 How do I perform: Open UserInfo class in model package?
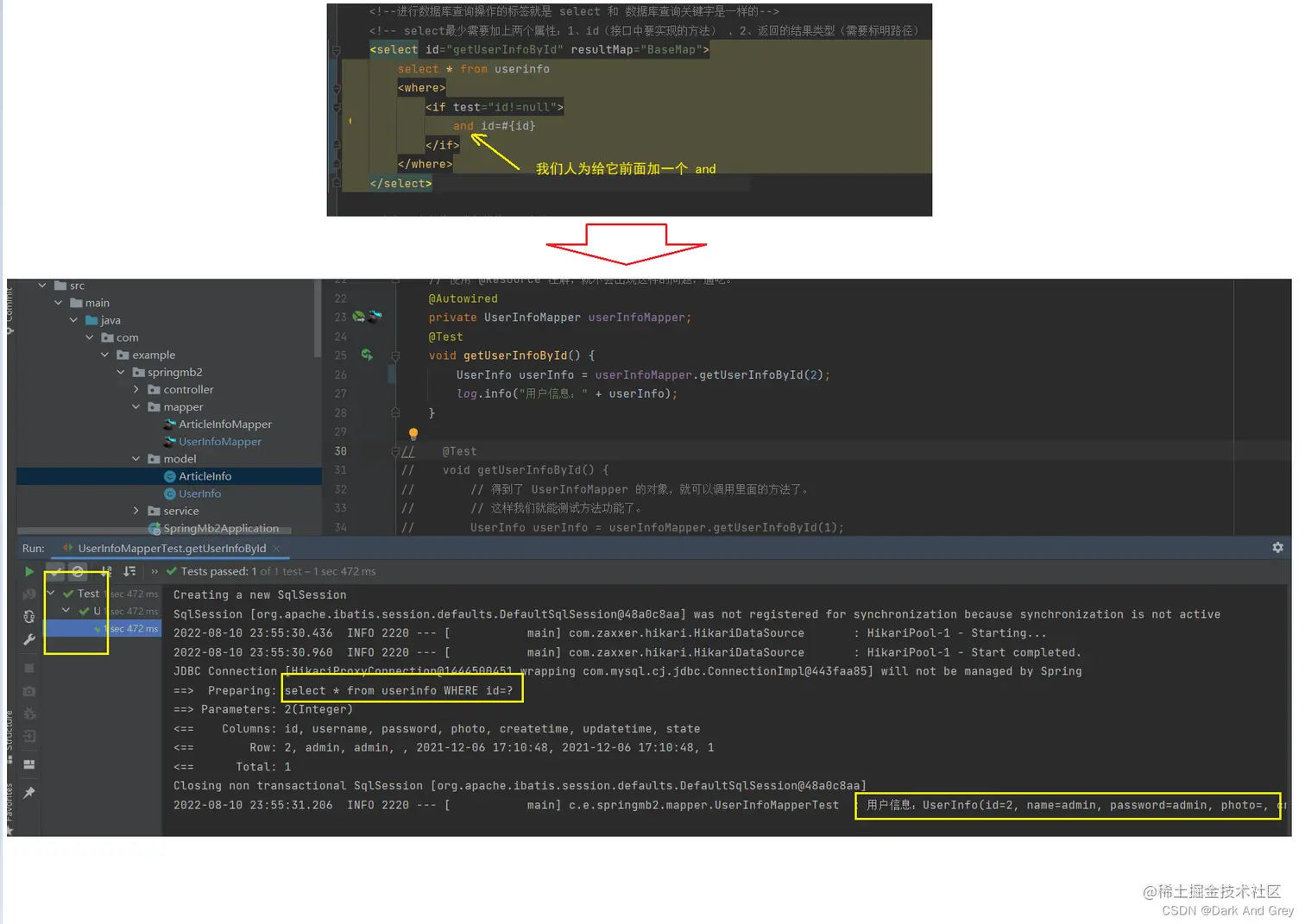point(192,493)
